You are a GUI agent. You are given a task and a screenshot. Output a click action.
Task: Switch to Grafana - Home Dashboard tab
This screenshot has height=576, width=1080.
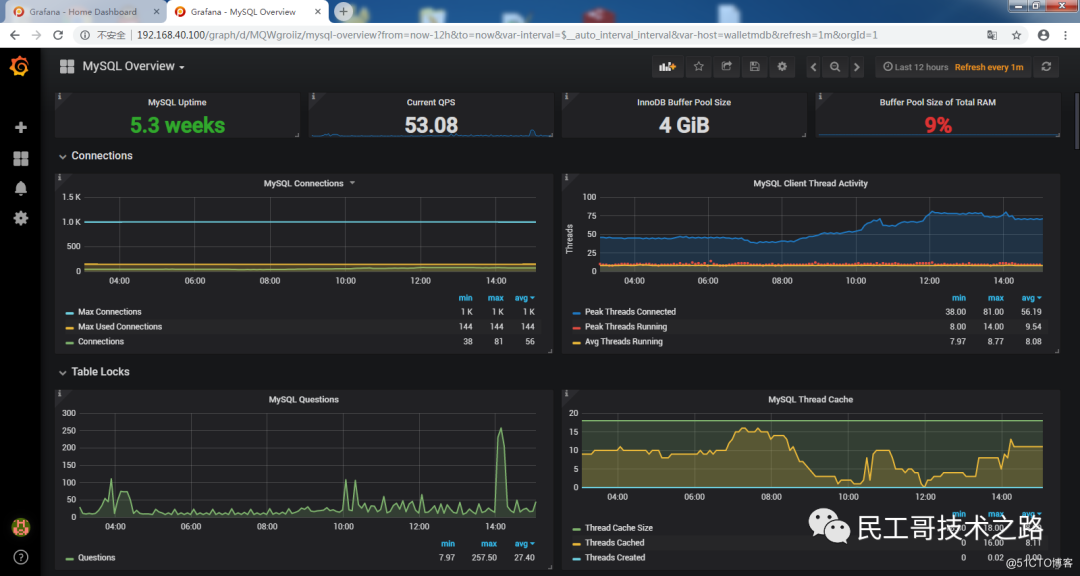pyautogui.click(x=83, y=12)
